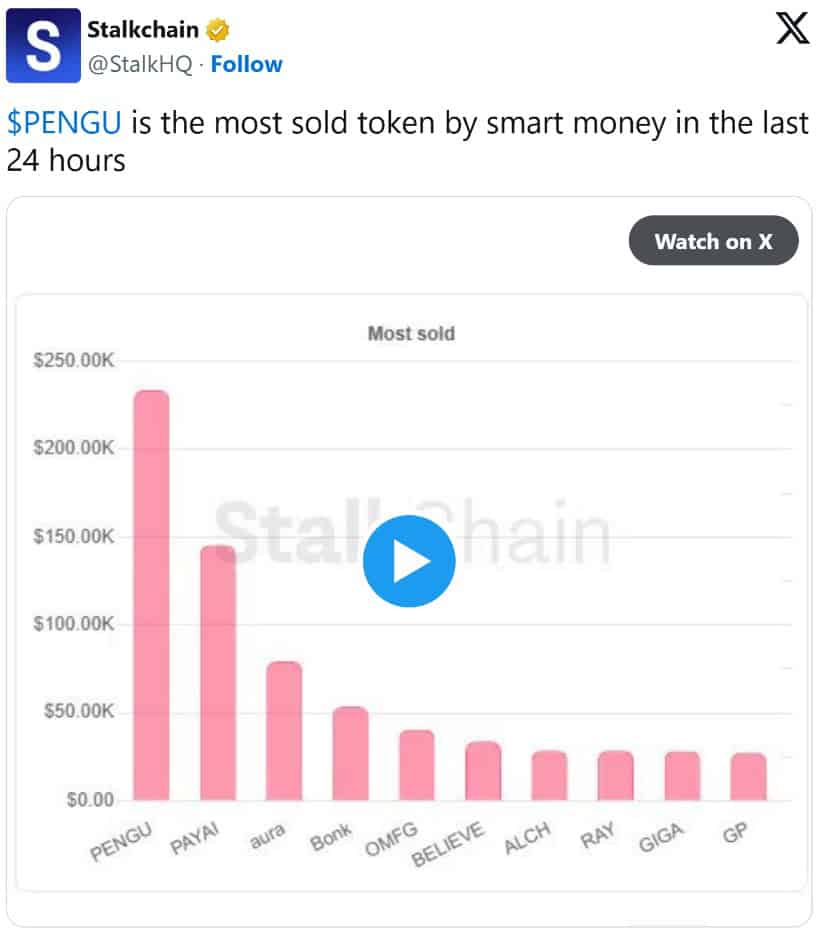Screen dimensions: 825x937
Task: Click the Watch on X button
Action: 713,241
